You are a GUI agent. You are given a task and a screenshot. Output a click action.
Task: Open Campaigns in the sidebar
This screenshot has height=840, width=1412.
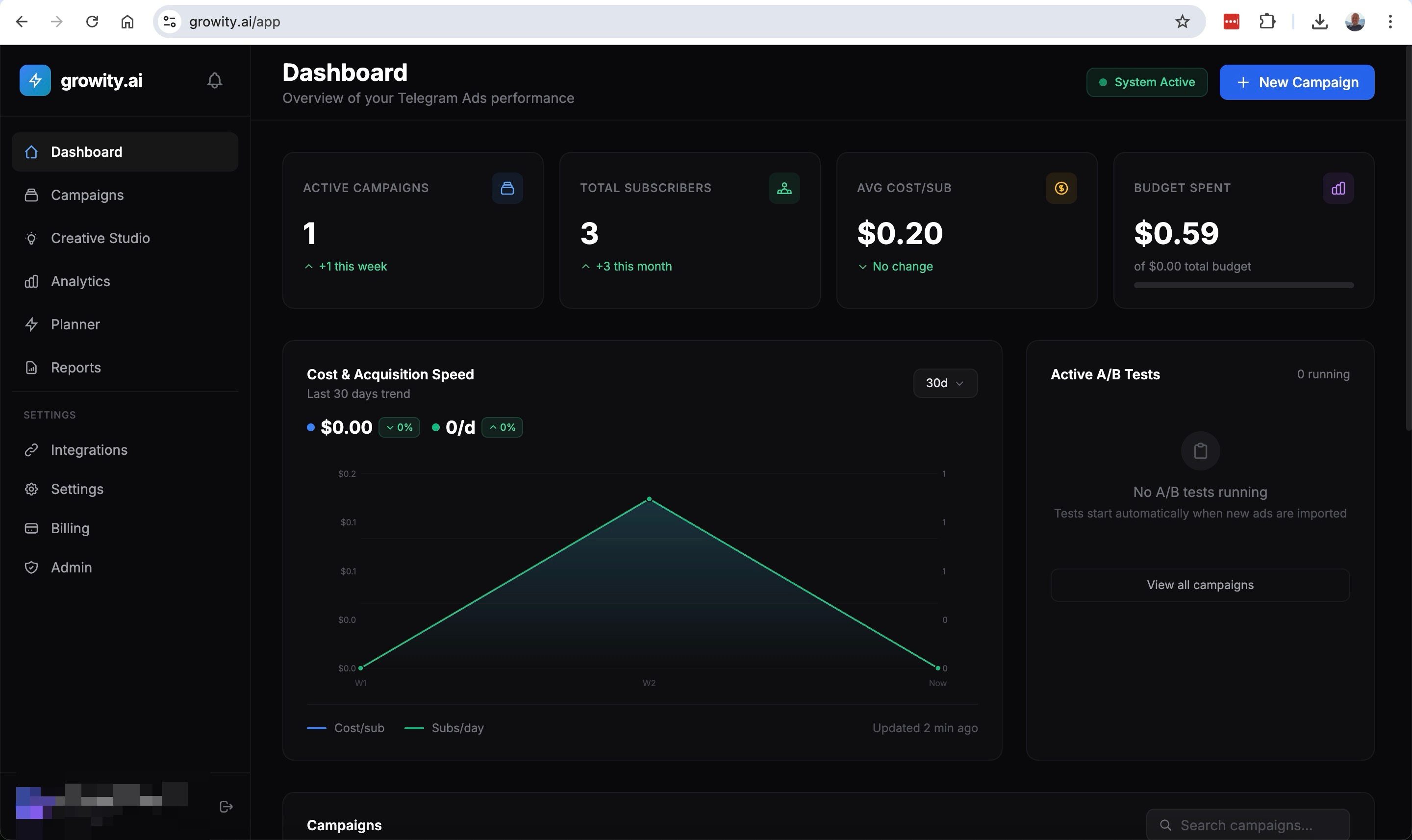pyautogui.click(x=87, y=195)
